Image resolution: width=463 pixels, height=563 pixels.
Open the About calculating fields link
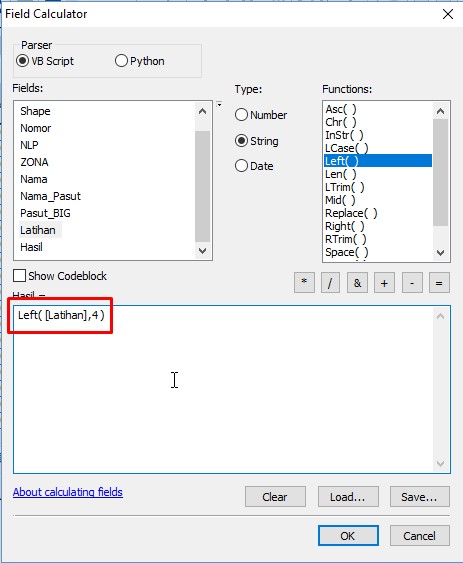click(68, 492)
